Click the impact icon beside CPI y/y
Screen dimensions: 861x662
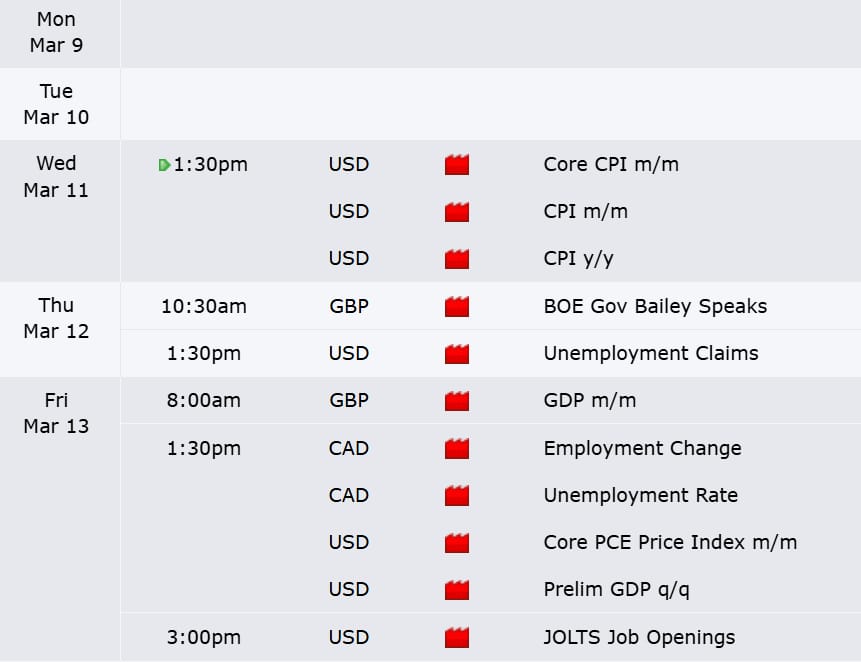click(457, 259)
